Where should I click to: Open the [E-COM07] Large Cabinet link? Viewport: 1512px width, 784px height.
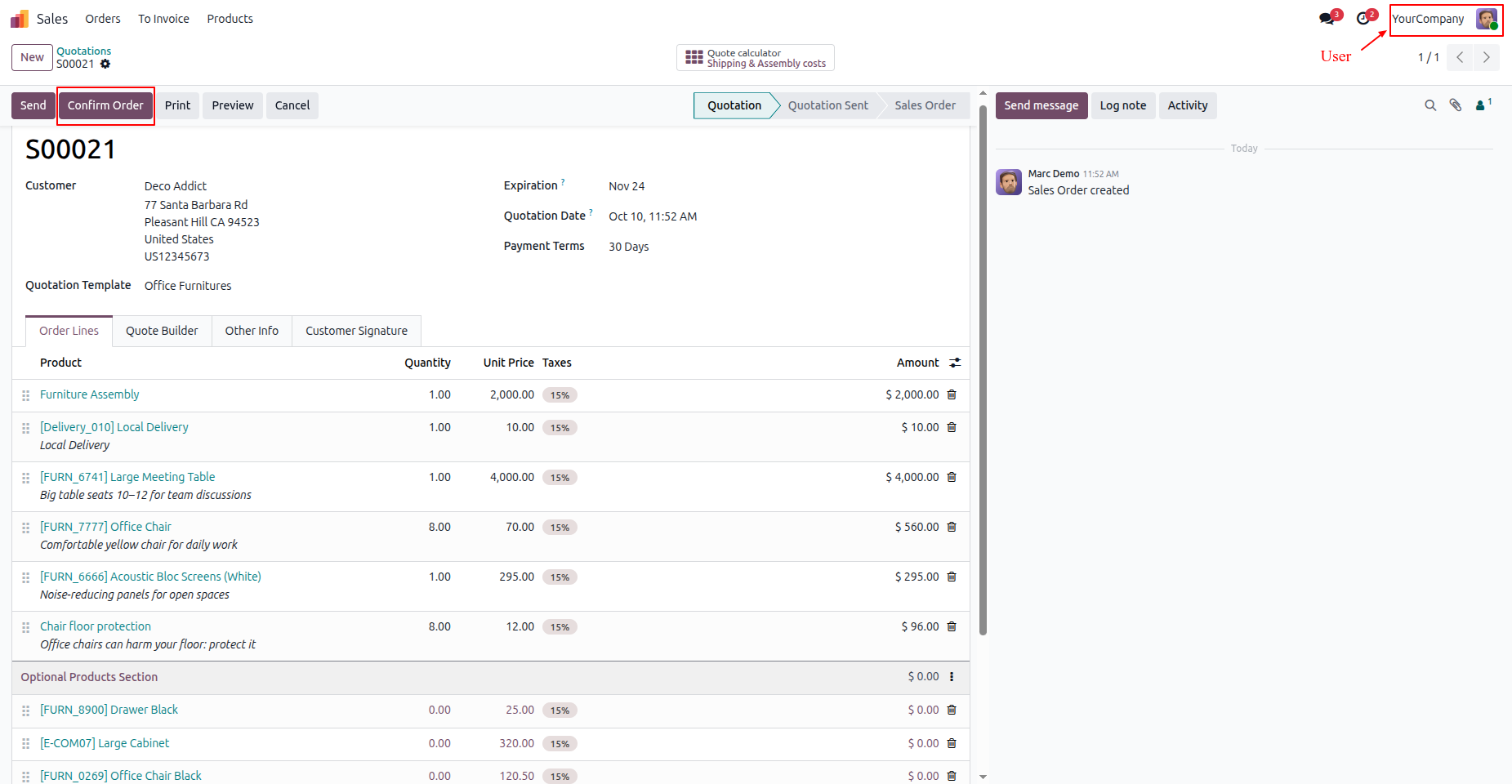[105, 743]
